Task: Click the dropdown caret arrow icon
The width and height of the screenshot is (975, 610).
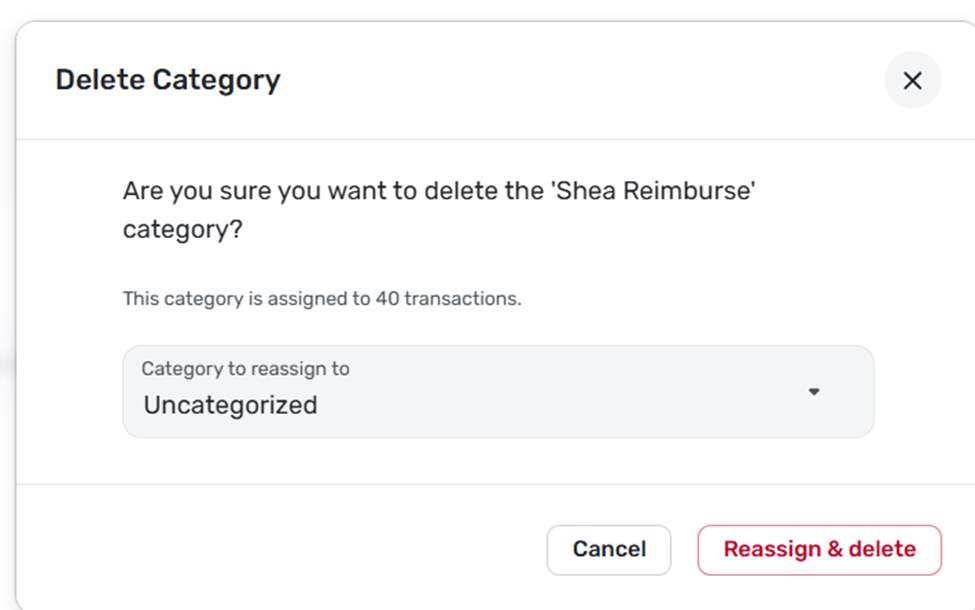Action: [814, 392]
